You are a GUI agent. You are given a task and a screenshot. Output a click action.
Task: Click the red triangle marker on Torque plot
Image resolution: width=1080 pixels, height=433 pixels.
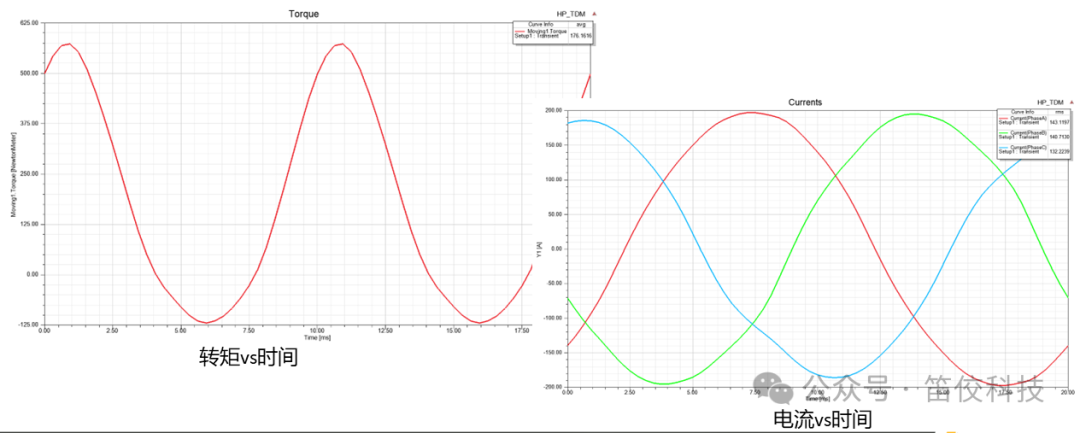(594, 13)
